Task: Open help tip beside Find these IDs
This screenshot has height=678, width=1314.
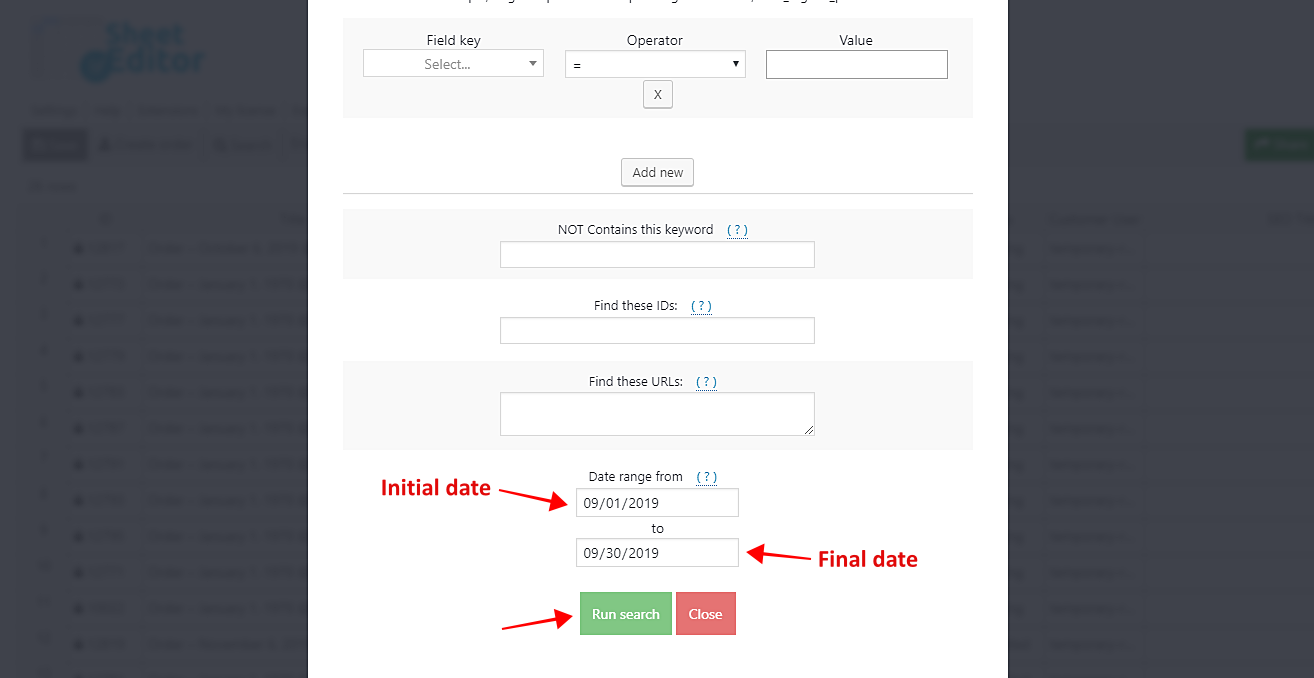Action: click(x=701, y=306)
